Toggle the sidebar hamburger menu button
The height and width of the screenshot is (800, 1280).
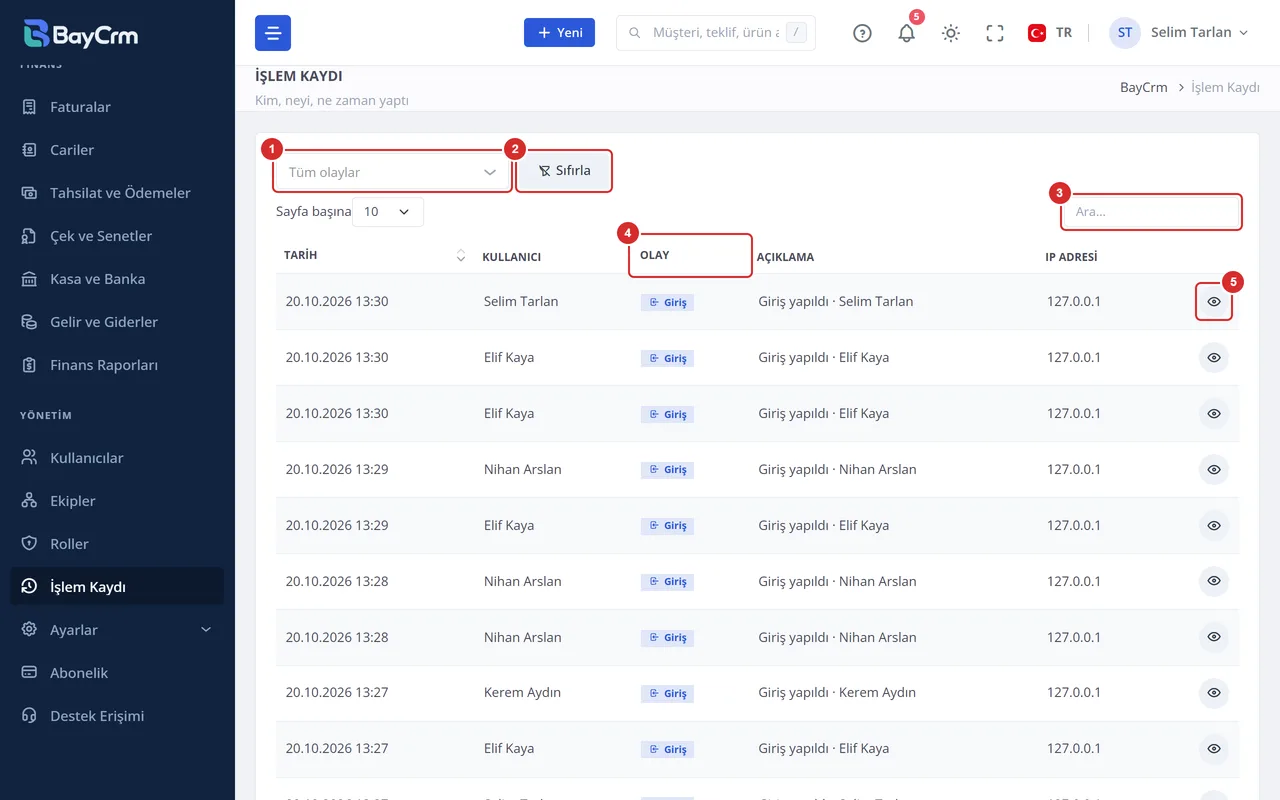click(273, 33)
